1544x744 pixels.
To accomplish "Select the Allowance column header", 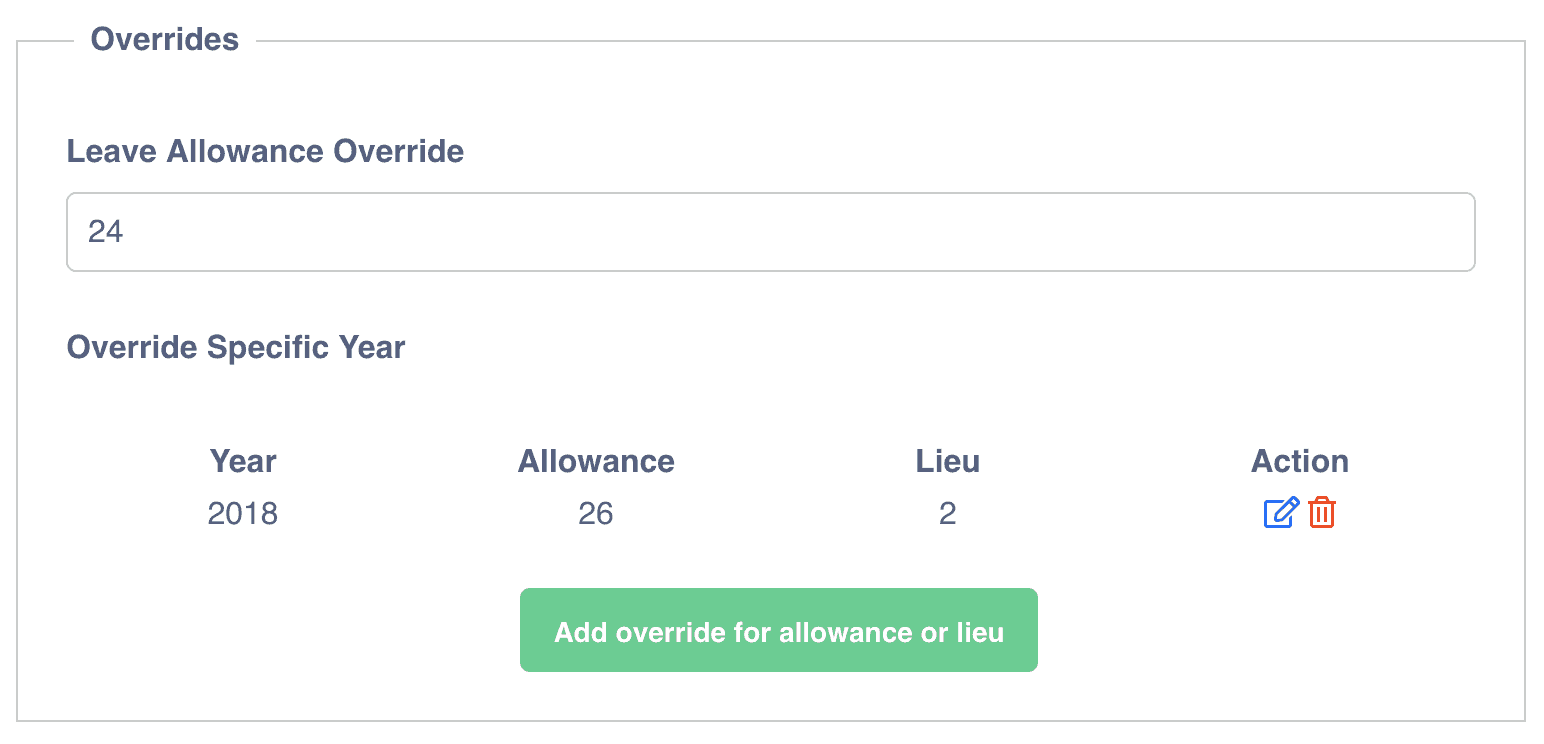I will [x=596, y=461].
